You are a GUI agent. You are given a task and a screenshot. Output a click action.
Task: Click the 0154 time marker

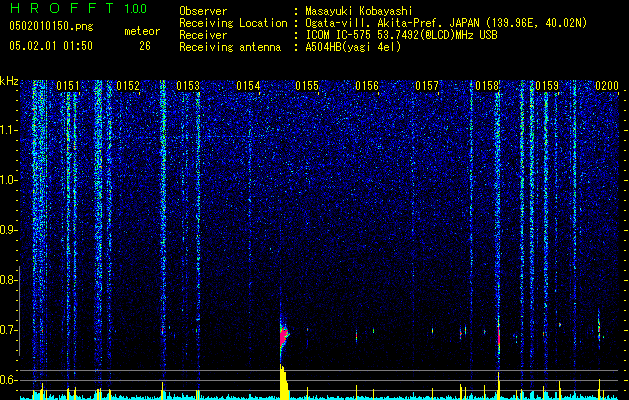click(248, 86)
